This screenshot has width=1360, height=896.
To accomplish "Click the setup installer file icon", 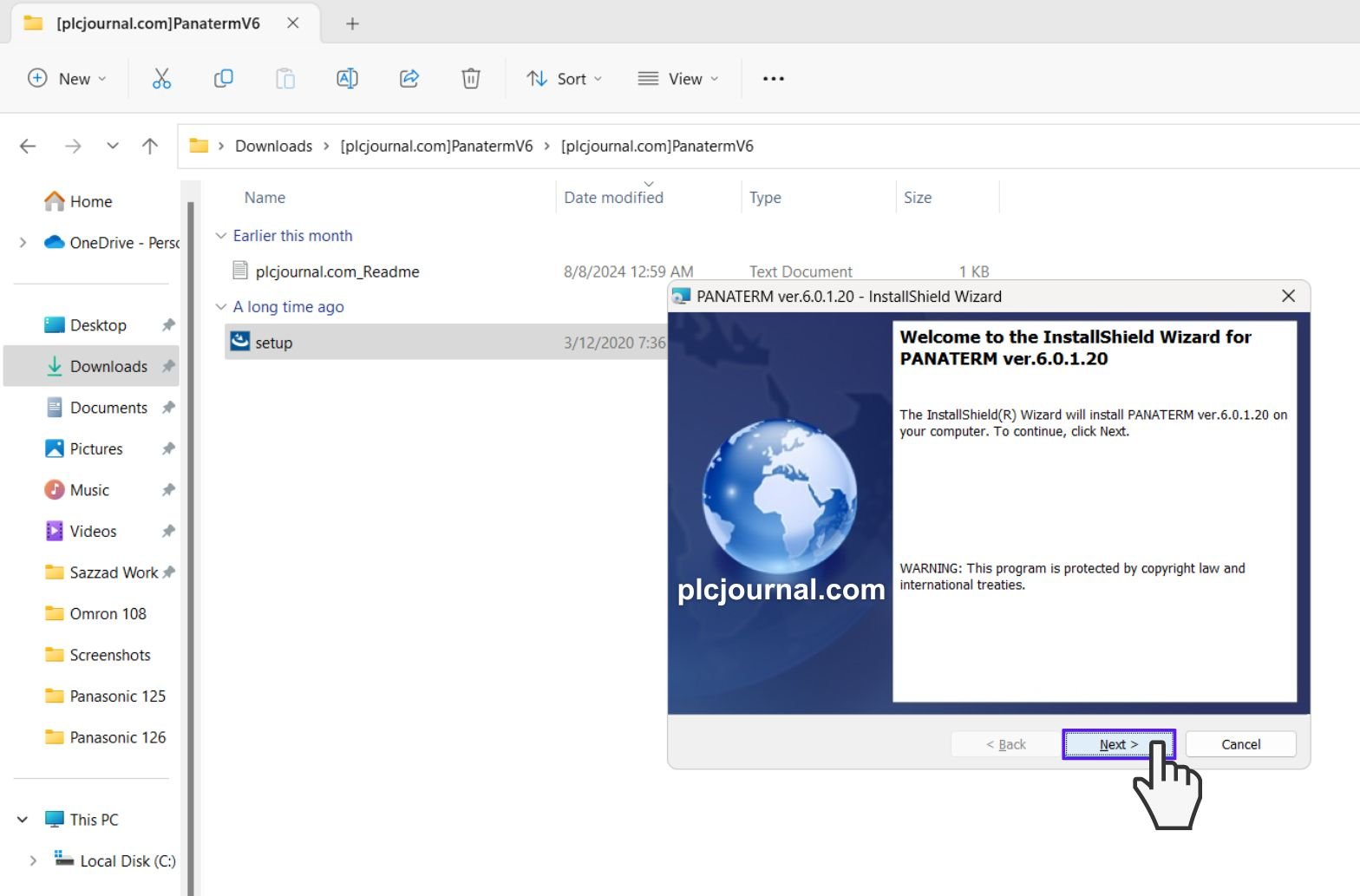I will tap(240, 342).
